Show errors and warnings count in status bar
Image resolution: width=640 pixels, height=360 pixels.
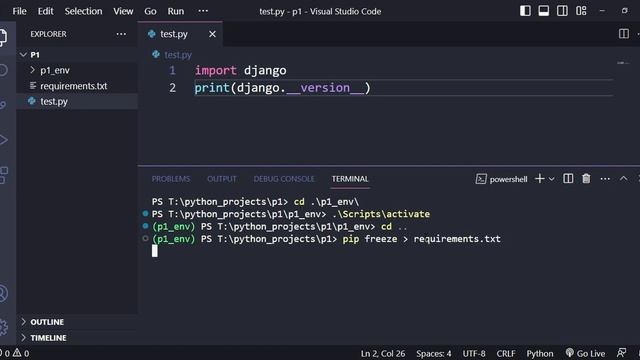click(15, 353)
